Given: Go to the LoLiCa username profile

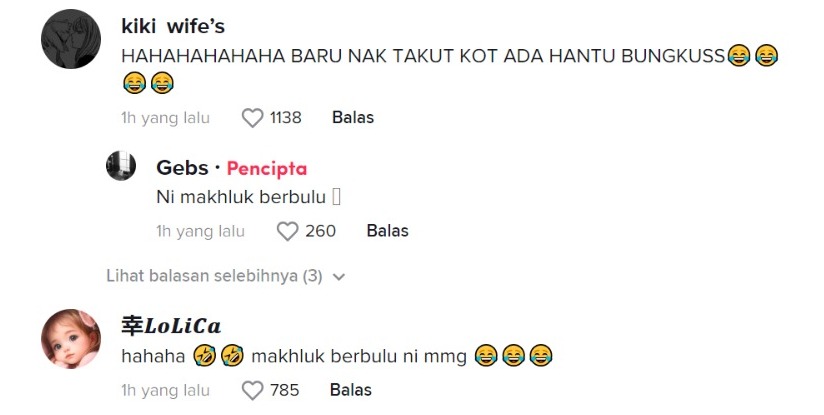Looking at the screenshot, I should coord(170,325).
